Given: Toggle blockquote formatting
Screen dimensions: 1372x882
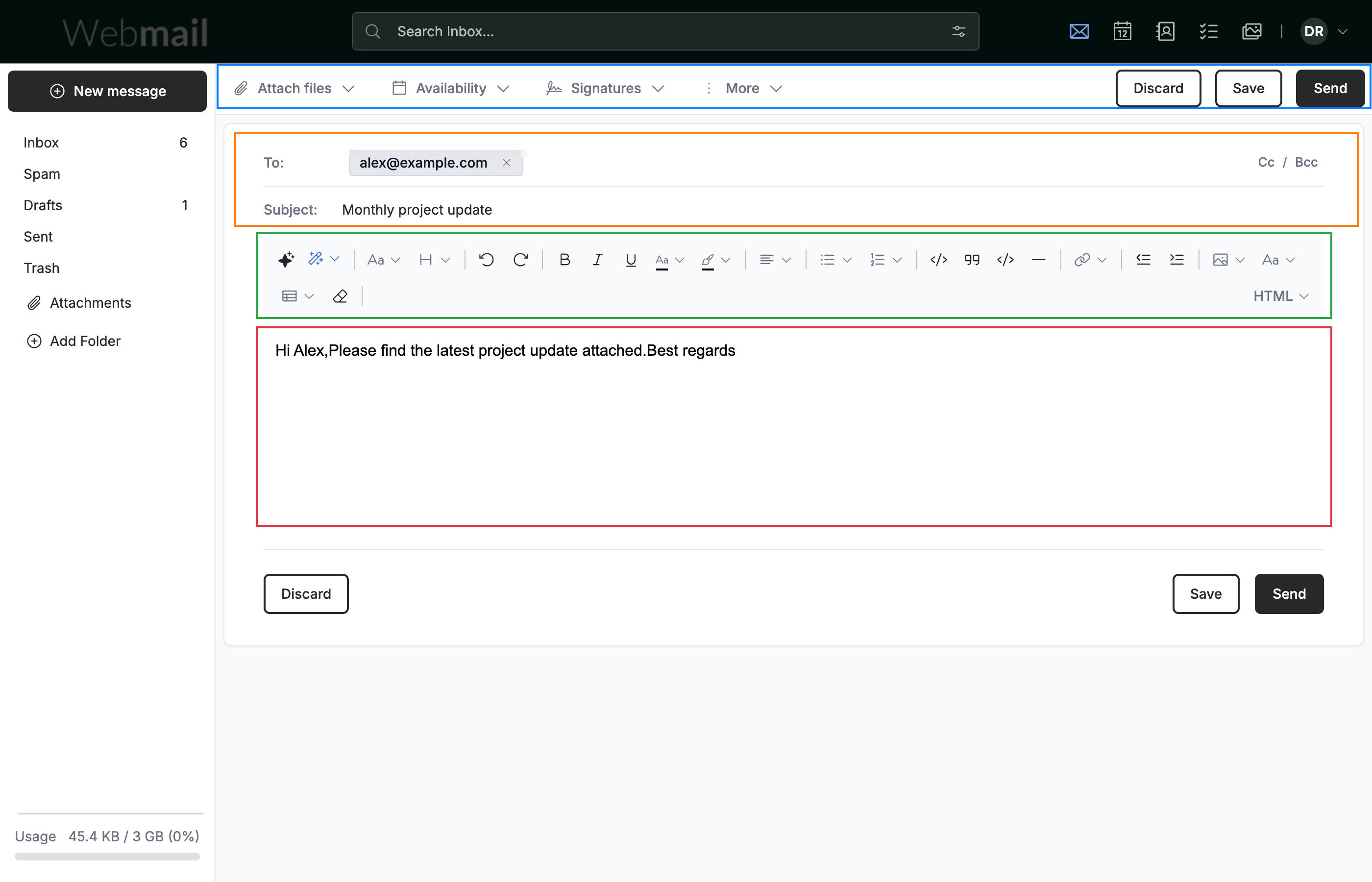Looking at the screenshot, I should 972,260.
